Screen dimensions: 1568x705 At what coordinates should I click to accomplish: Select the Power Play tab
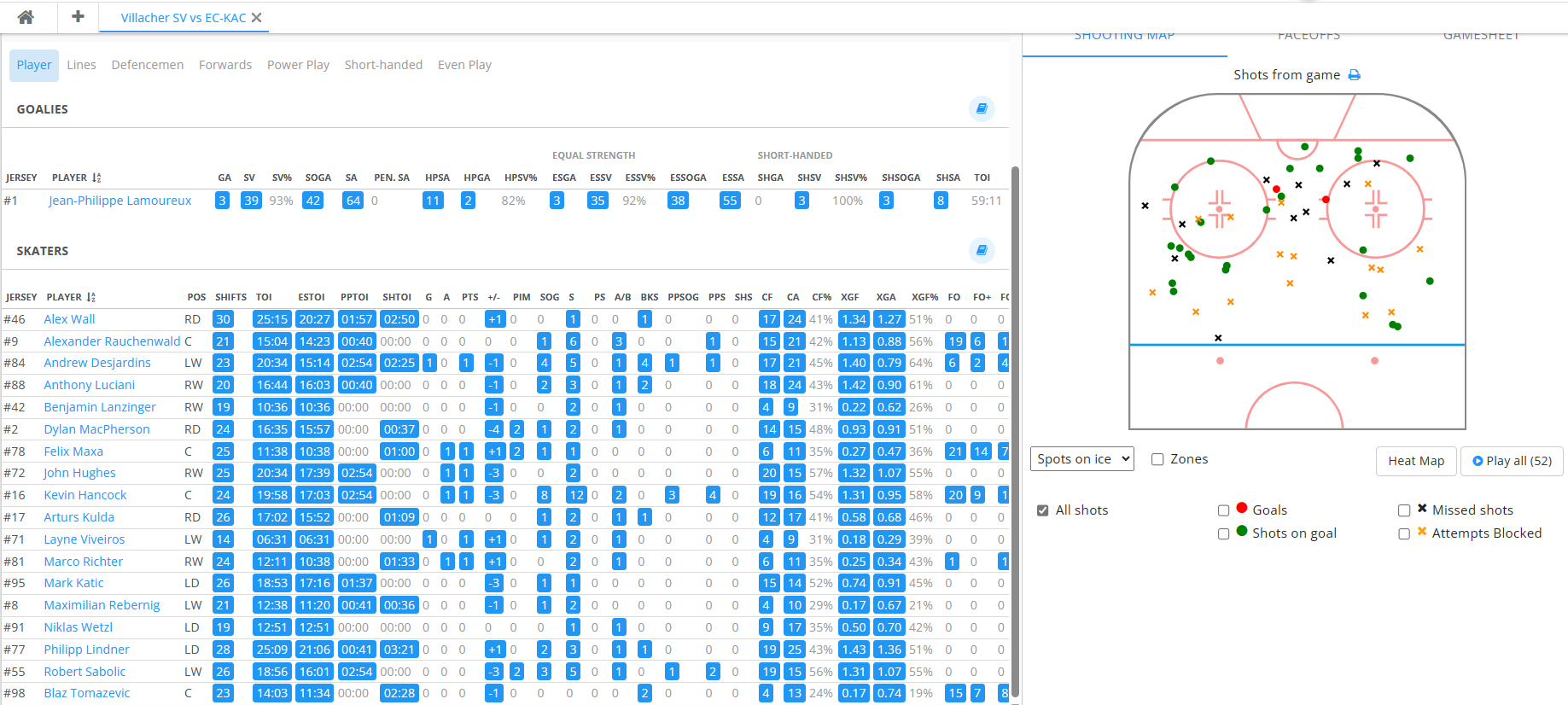(x=298, y=65)
